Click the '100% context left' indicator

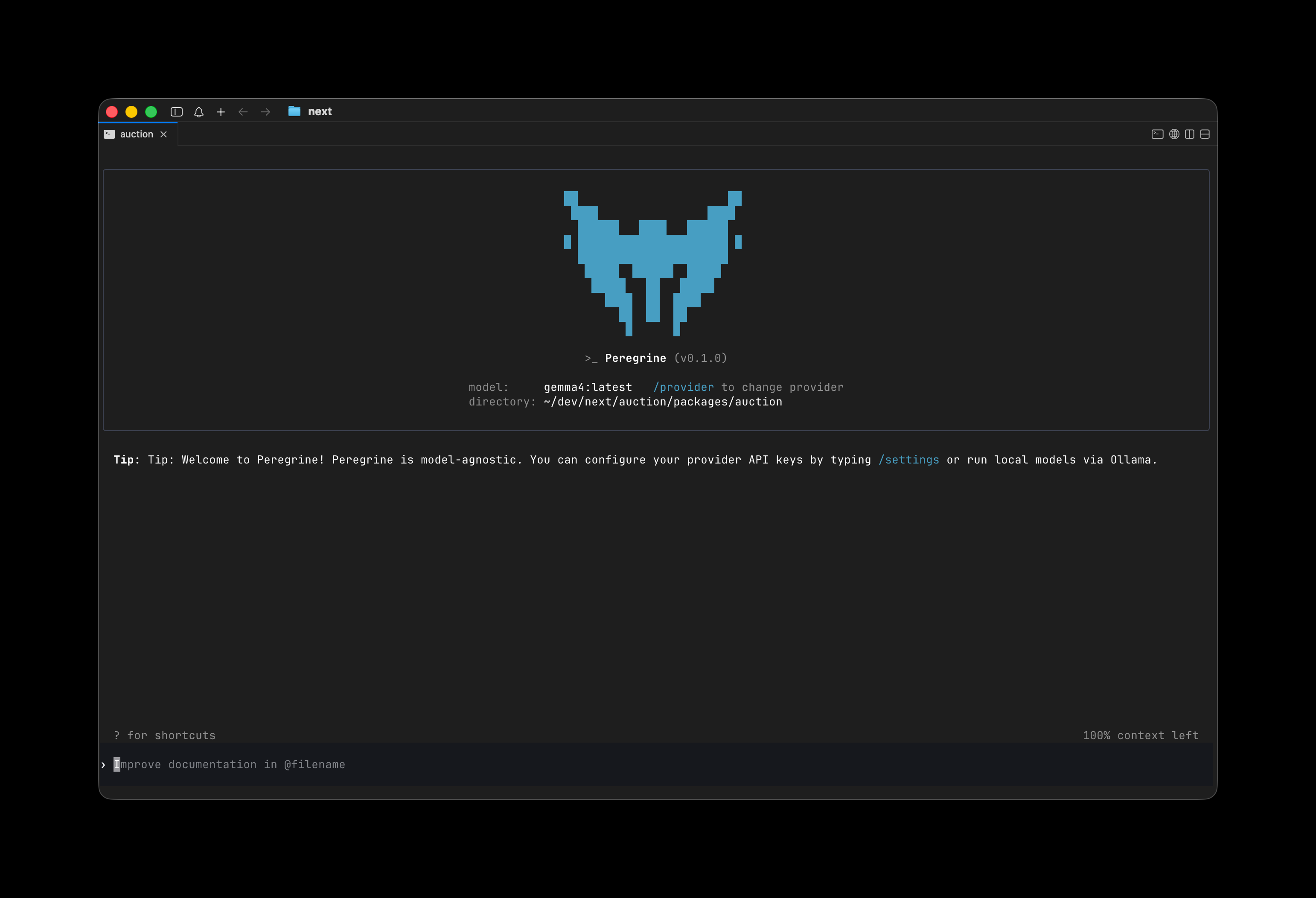pos(1141,735)
